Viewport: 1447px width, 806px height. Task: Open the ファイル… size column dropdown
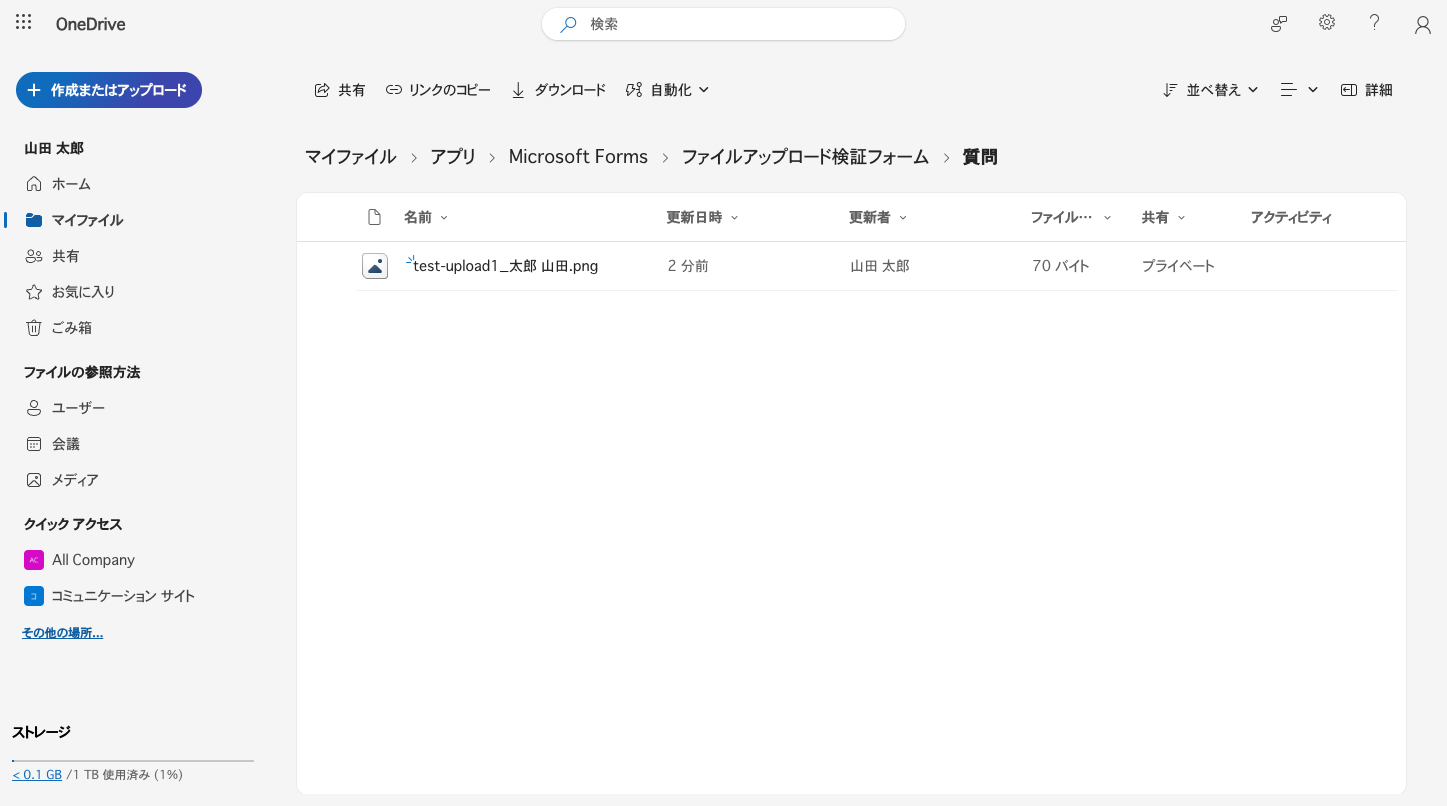1071,217
